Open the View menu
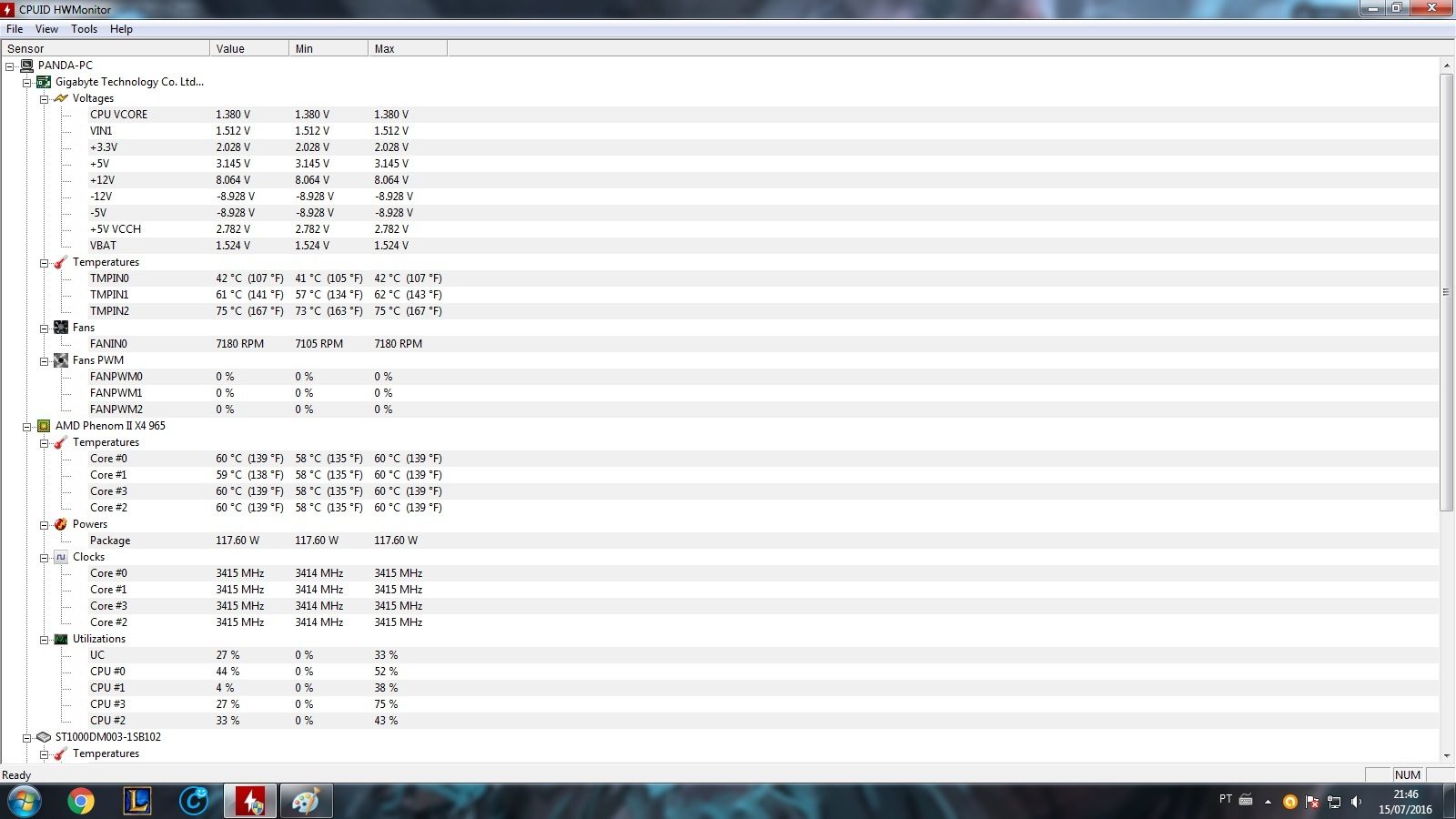1456x819 pixels. tap(46, 29)
